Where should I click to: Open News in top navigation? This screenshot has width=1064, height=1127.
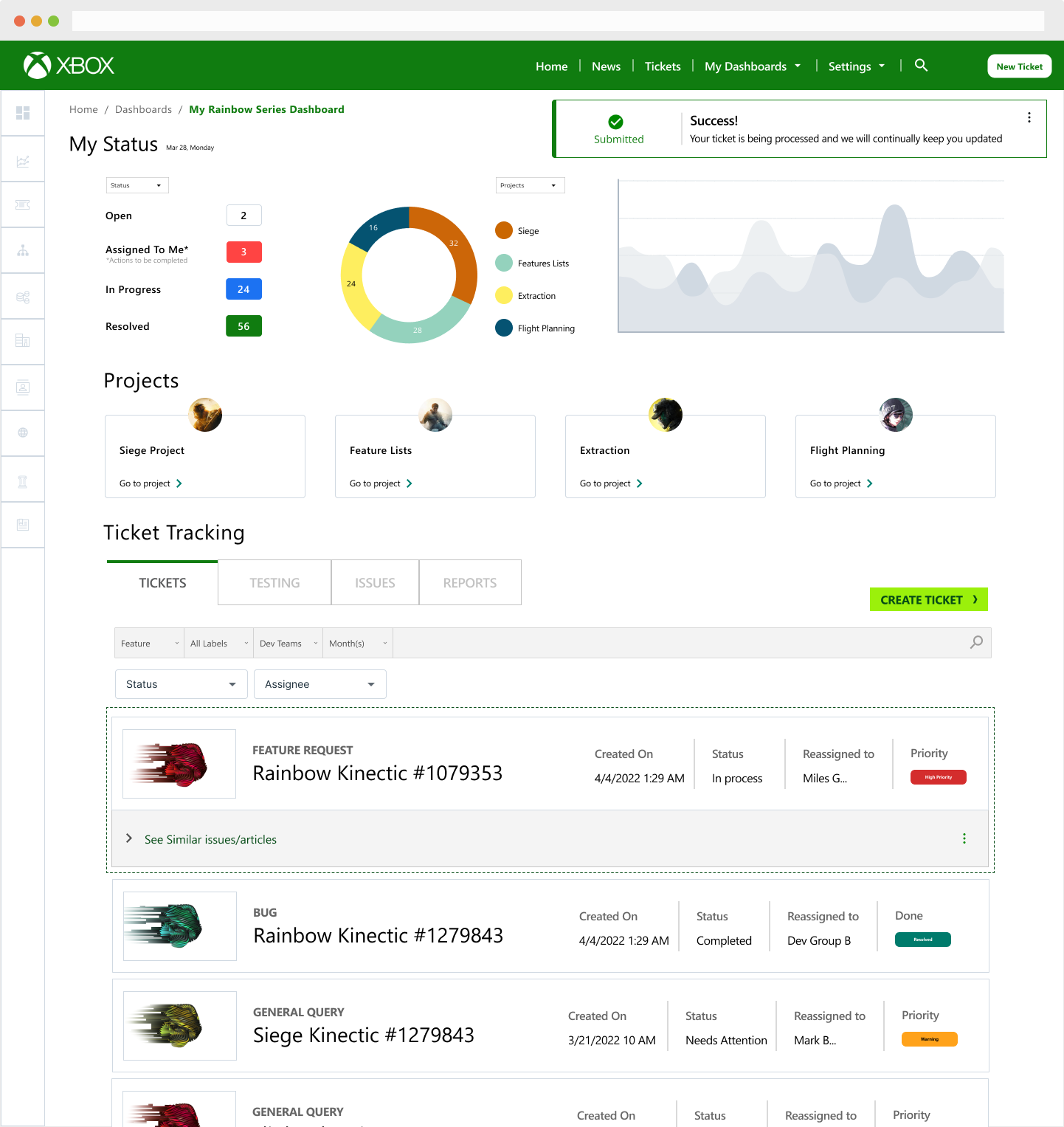click(606, 66)
